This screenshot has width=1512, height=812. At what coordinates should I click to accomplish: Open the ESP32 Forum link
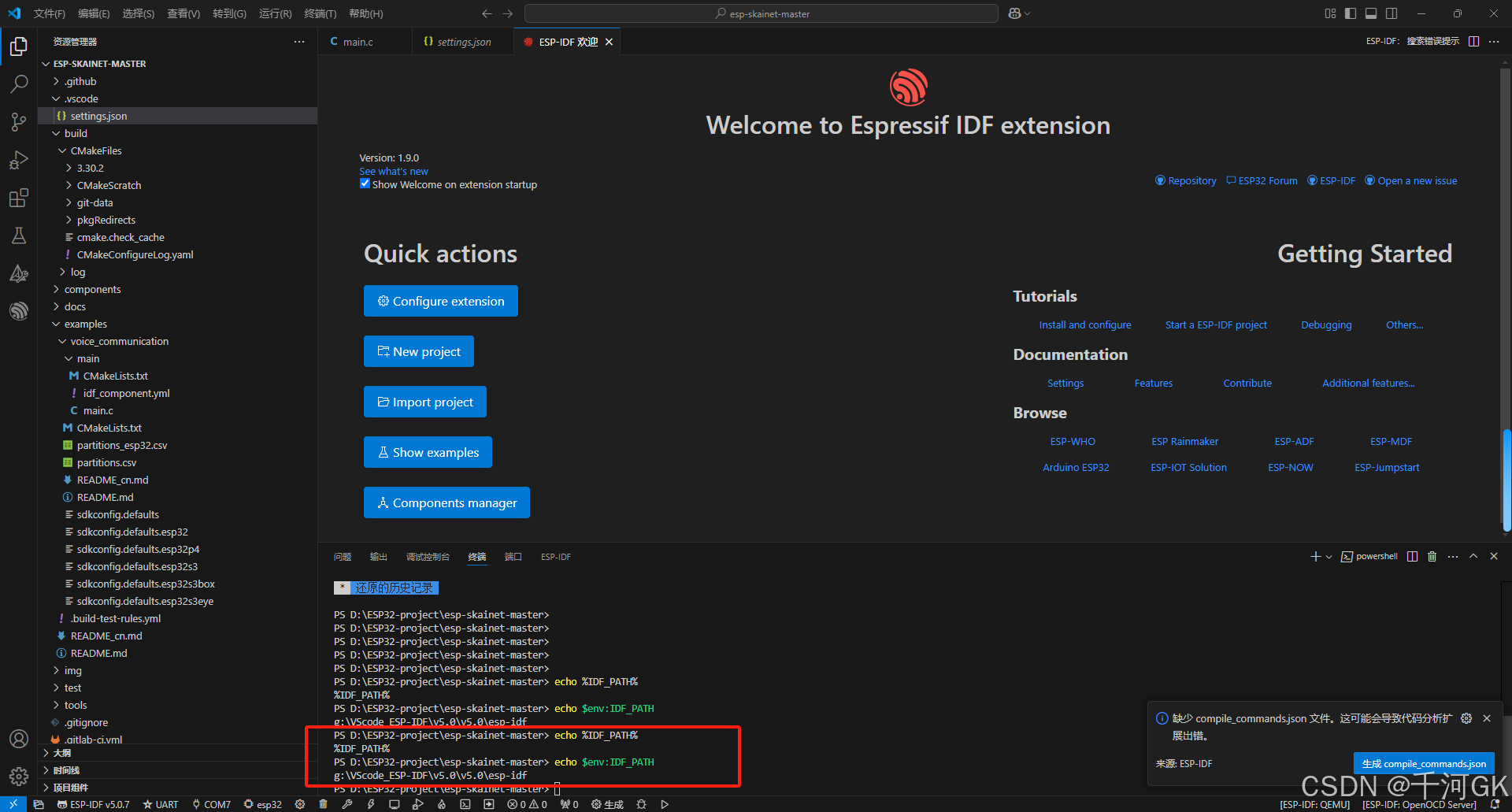(1262, 180)
